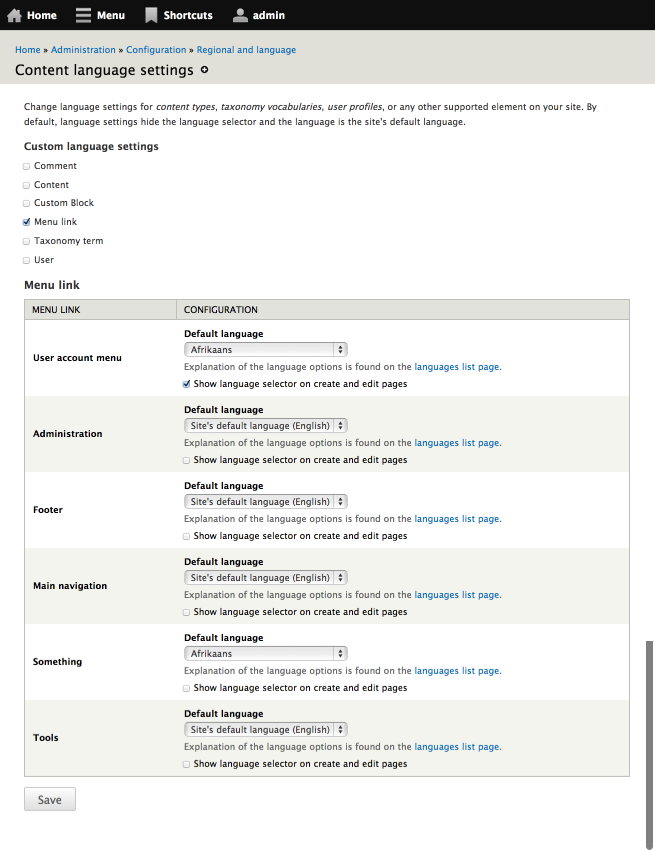Open the Shortcuts menu in the toolbar

178,14
